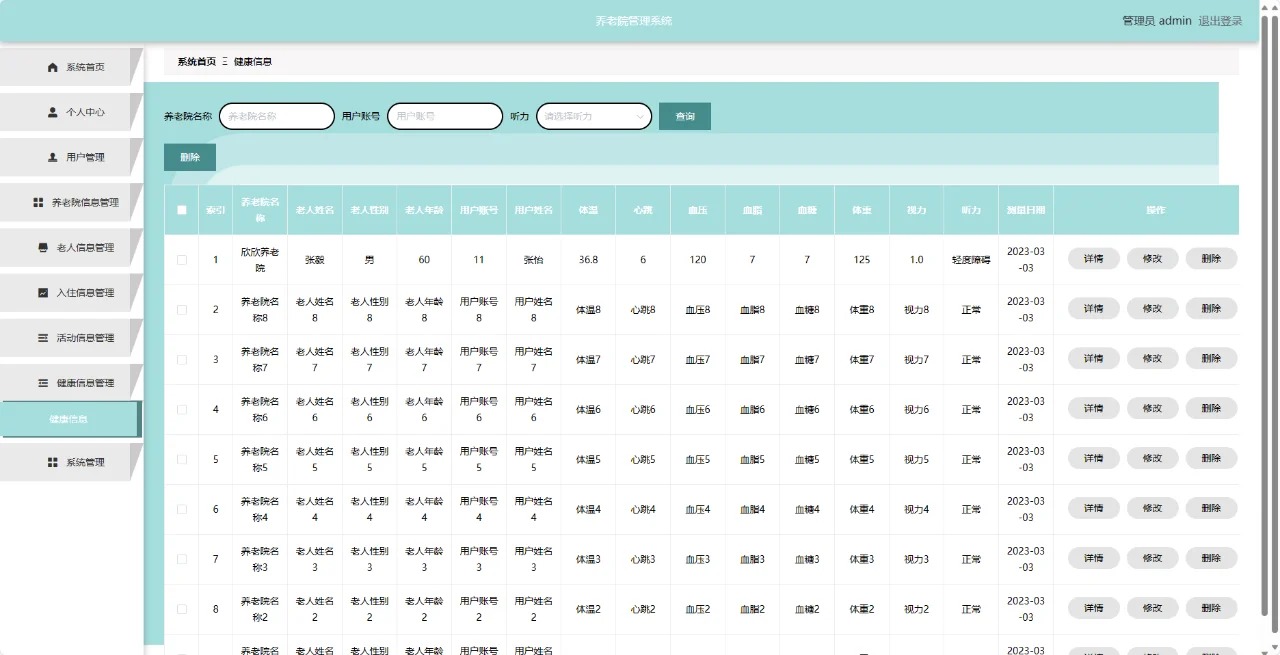The image size is (1280, 655).
Task: Open 系统首页 in the sidebar
Action: (x=72, y=67)
